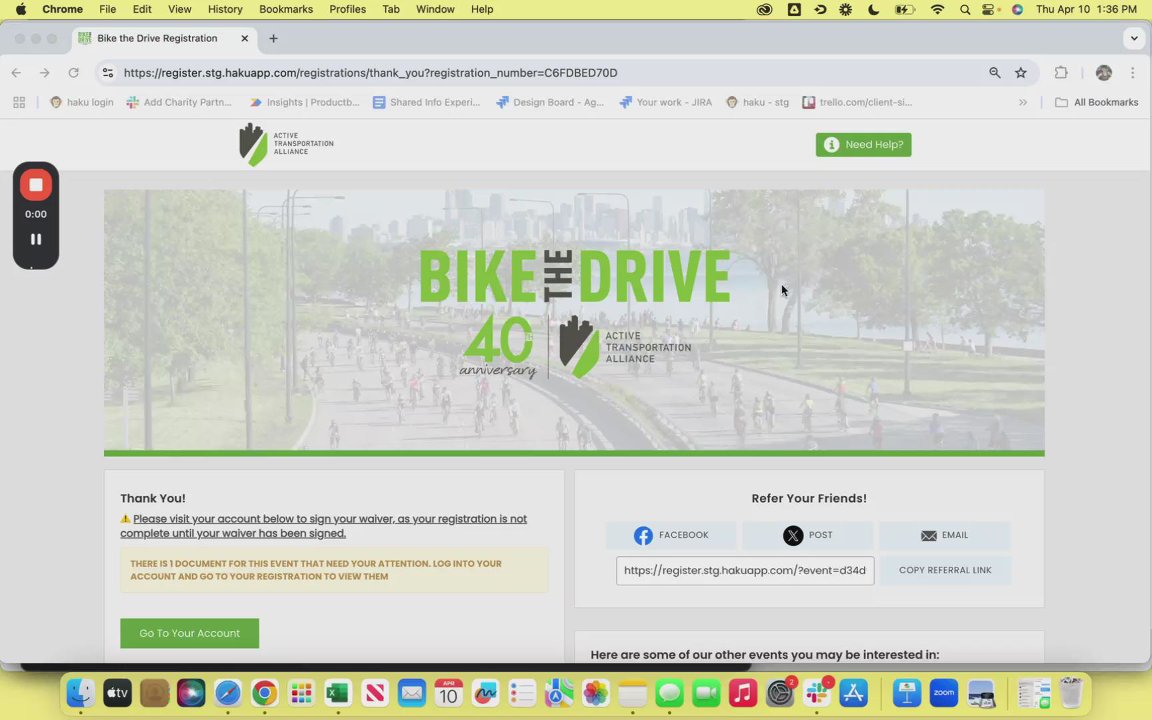The height and width of the screenshot is (720, 1152).
Task: View site information icon in address bar
Action: pos(108,73)
